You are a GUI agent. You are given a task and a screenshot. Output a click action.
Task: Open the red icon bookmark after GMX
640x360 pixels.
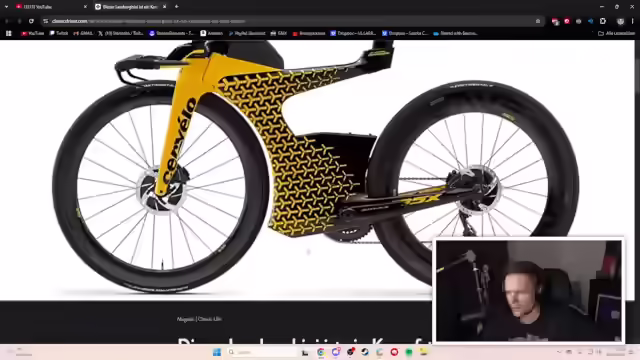[x=309, y=33]
